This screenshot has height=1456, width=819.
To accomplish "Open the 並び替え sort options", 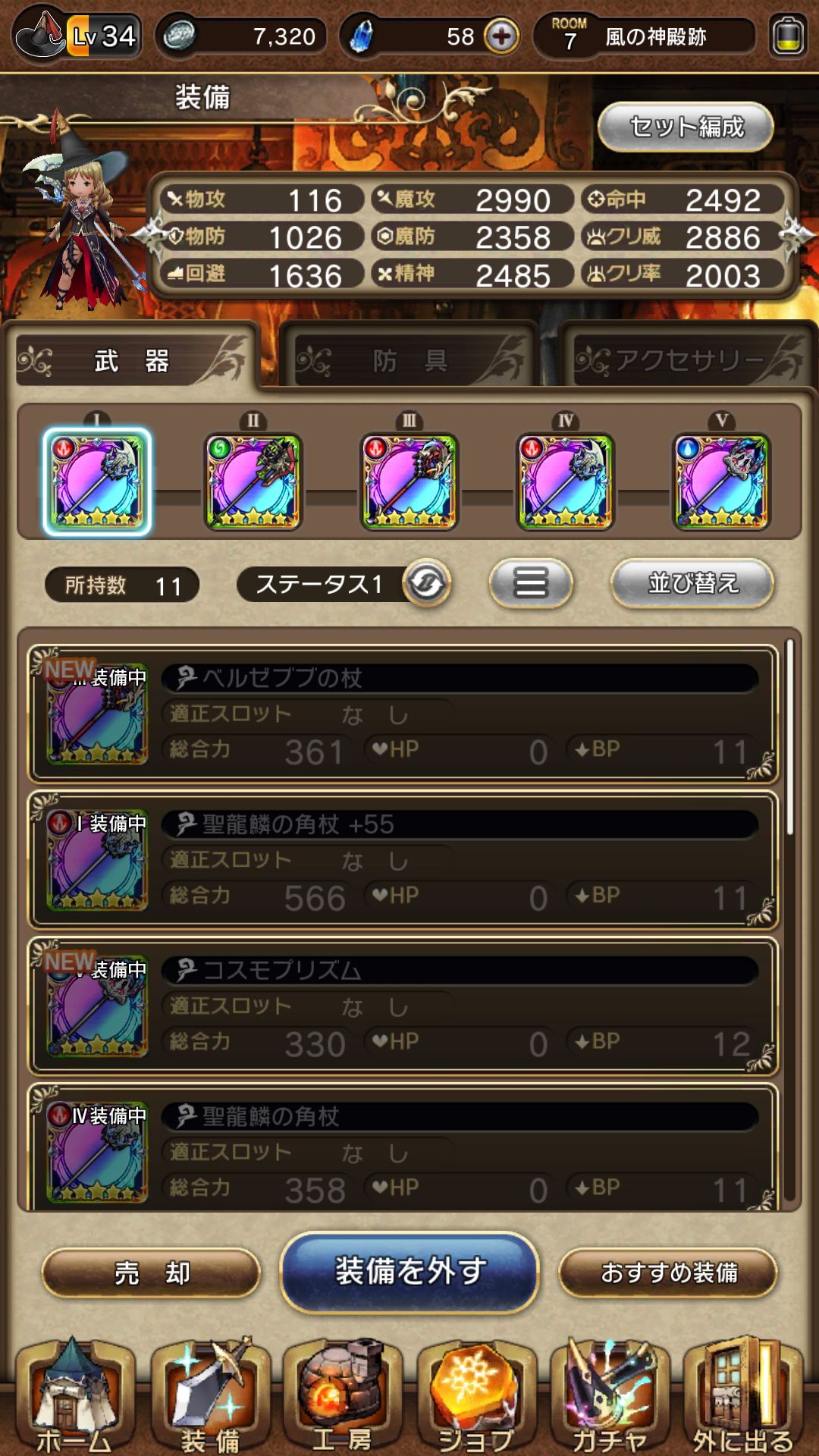I will click(x=692, y=583).
